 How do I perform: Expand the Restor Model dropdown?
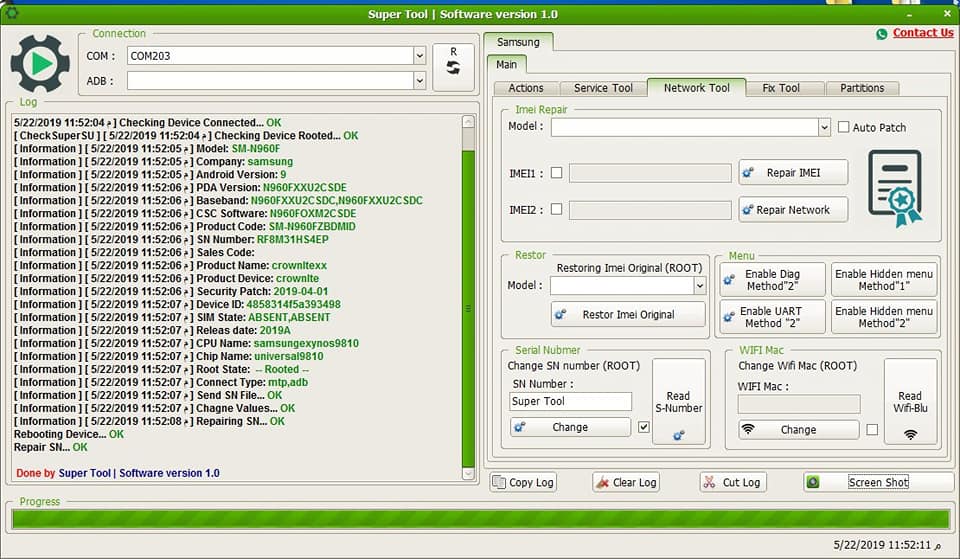click(699, 285)
